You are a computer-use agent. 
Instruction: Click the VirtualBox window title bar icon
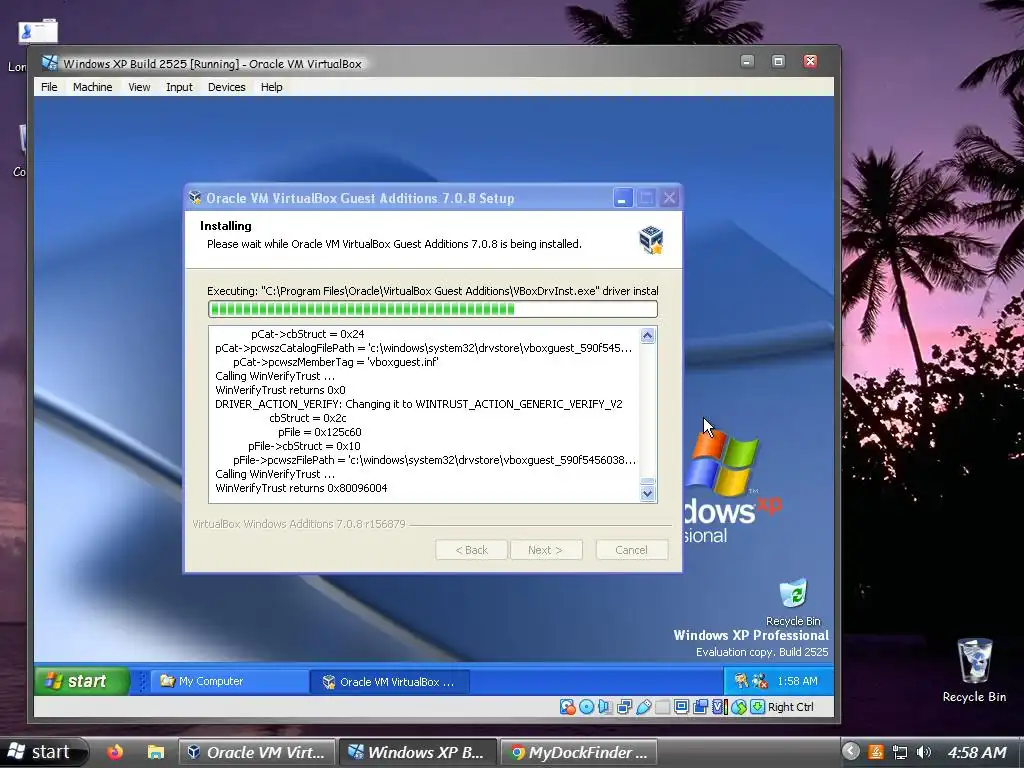coord(50,63)
